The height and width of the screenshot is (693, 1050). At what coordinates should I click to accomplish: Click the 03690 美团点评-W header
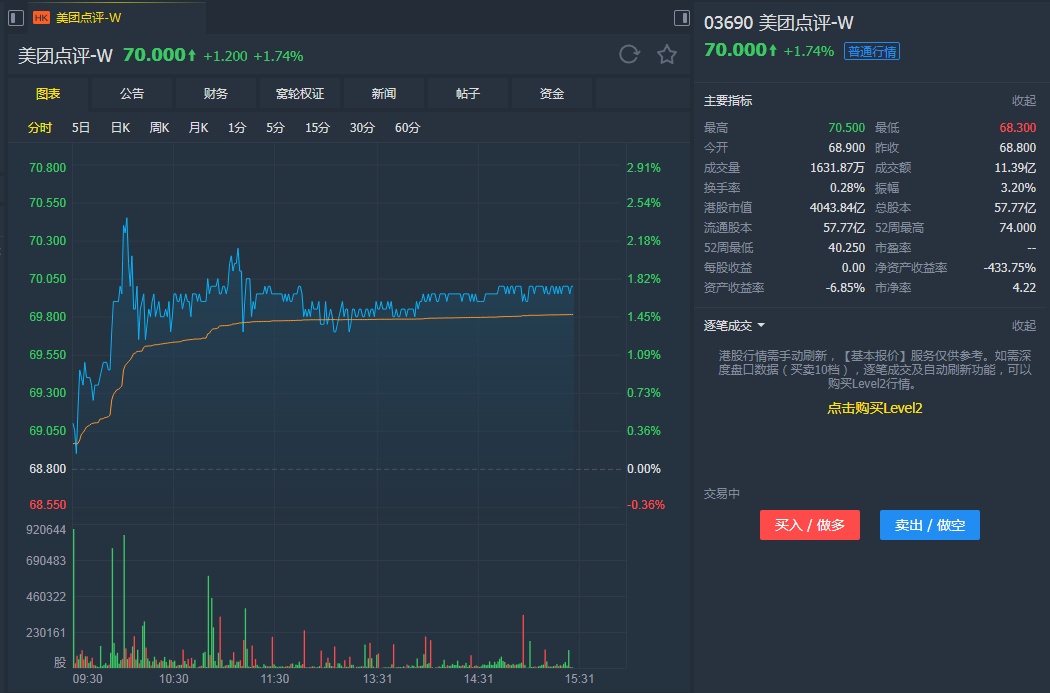(x=778, y=23)
